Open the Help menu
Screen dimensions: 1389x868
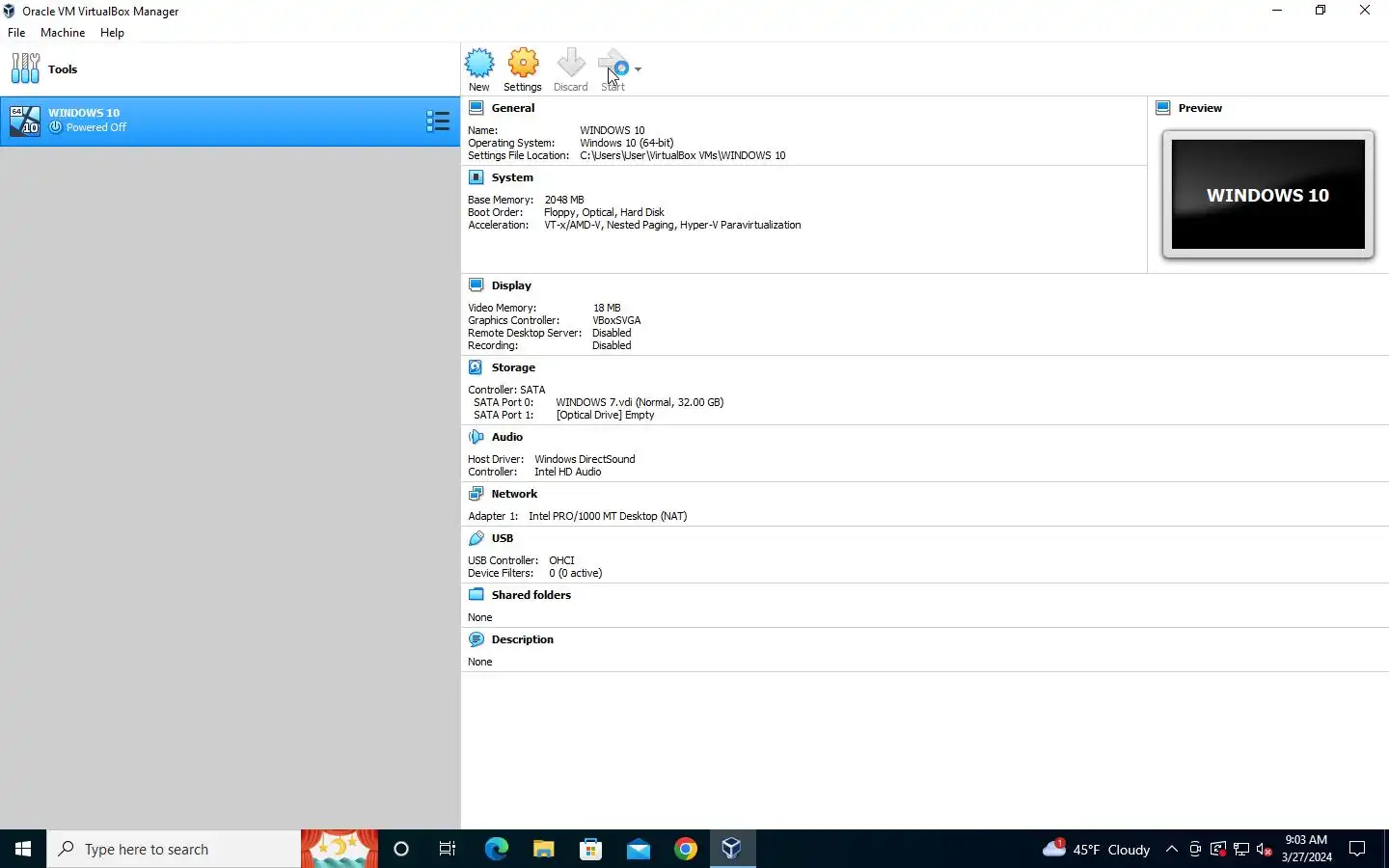112,32
